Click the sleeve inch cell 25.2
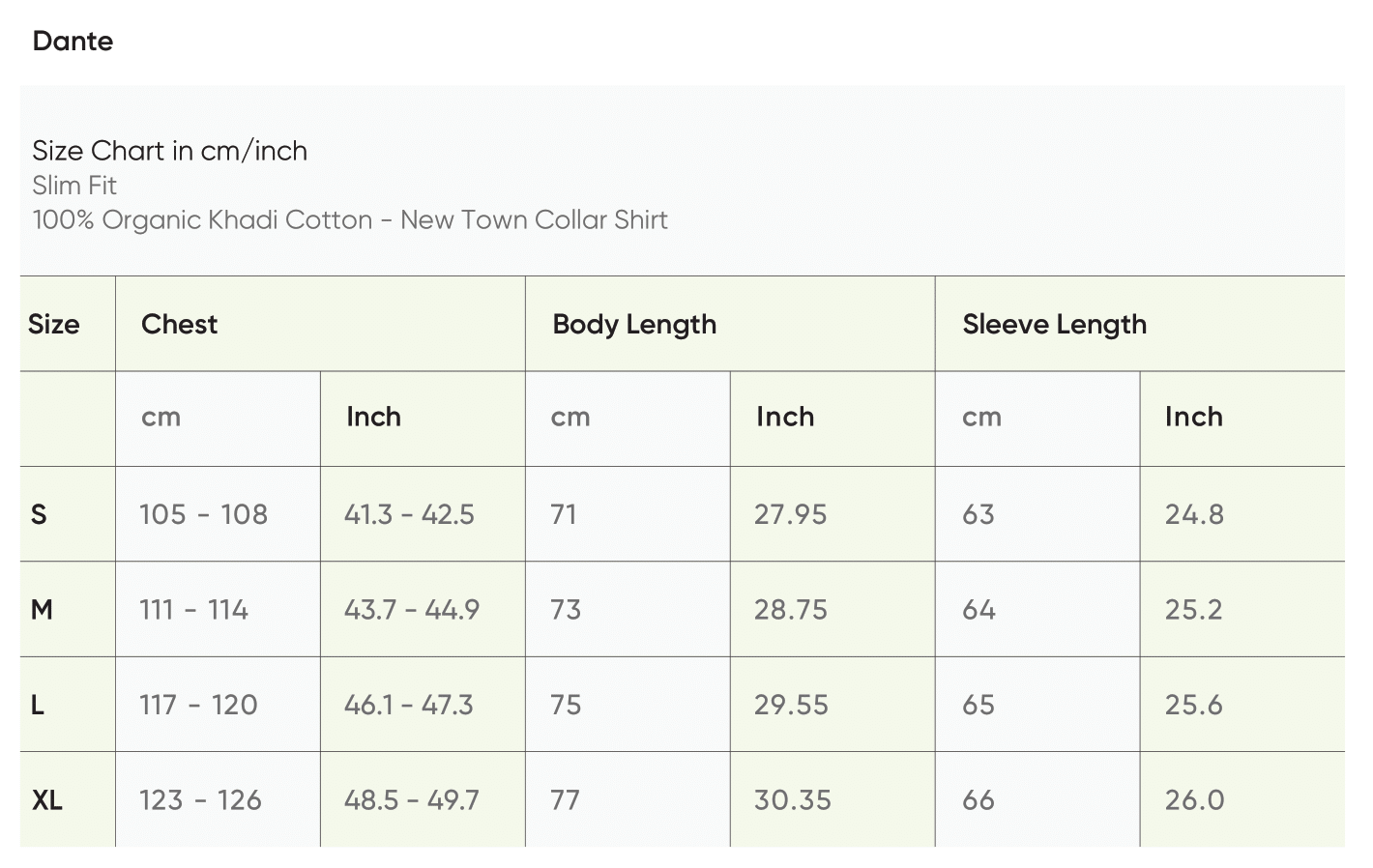 [x=1194, y=610]
